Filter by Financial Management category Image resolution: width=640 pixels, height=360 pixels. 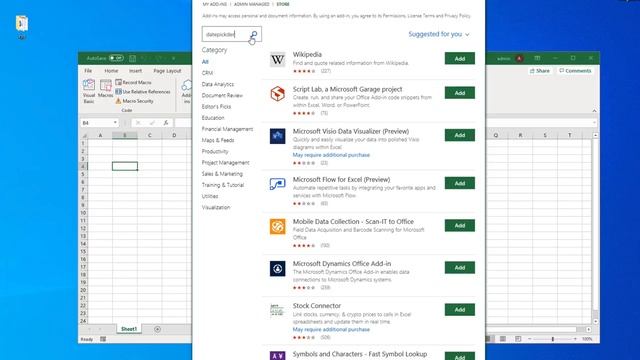coord(227,129)
